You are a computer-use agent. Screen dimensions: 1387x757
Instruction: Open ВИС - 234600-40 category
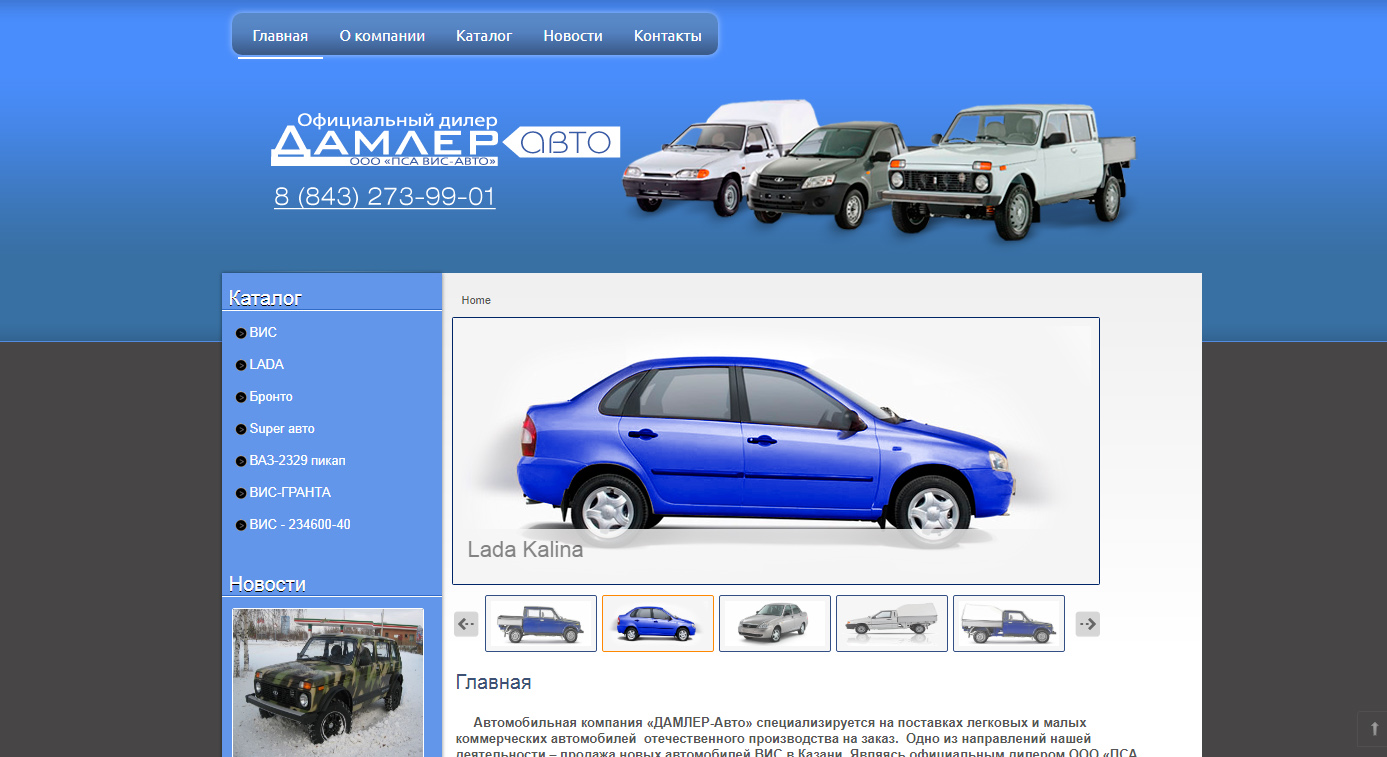pos(300,524)
